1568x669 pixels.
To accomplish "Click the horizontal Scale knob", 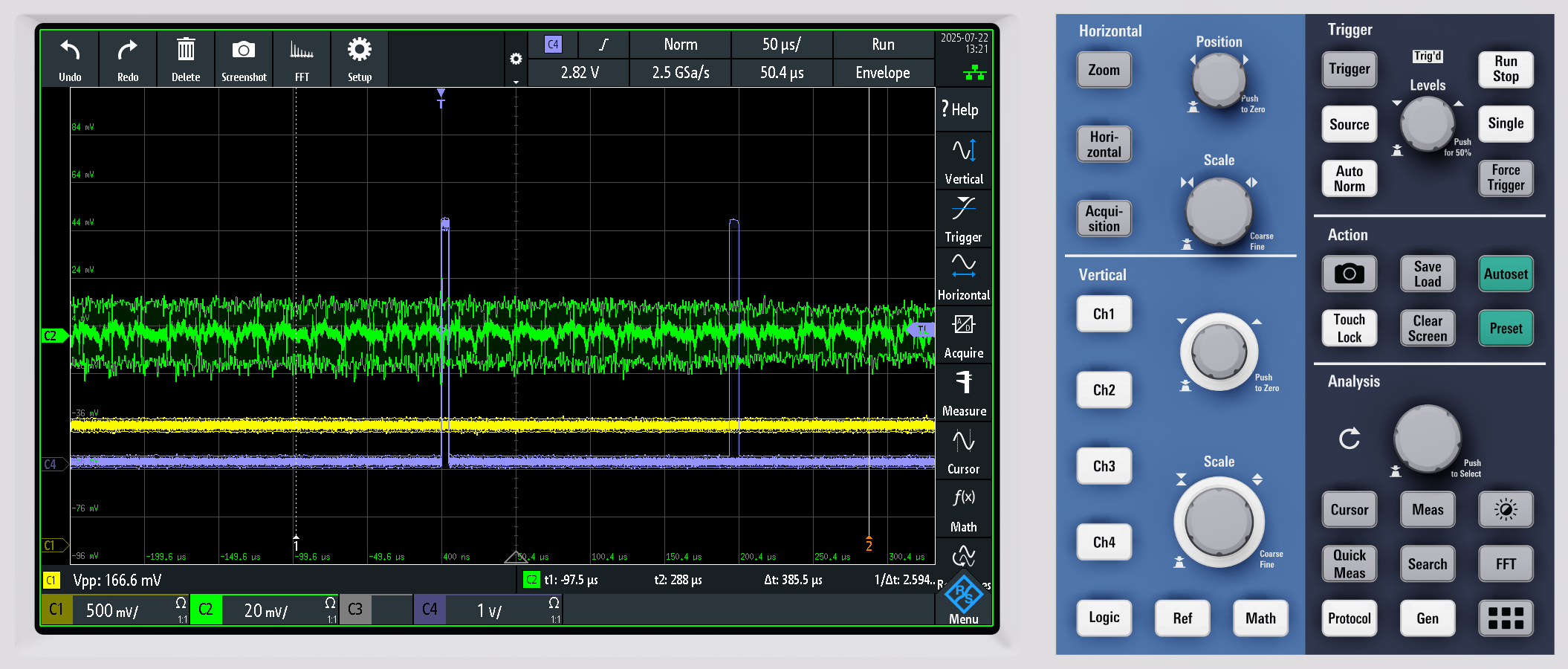I will (1219, 212).
